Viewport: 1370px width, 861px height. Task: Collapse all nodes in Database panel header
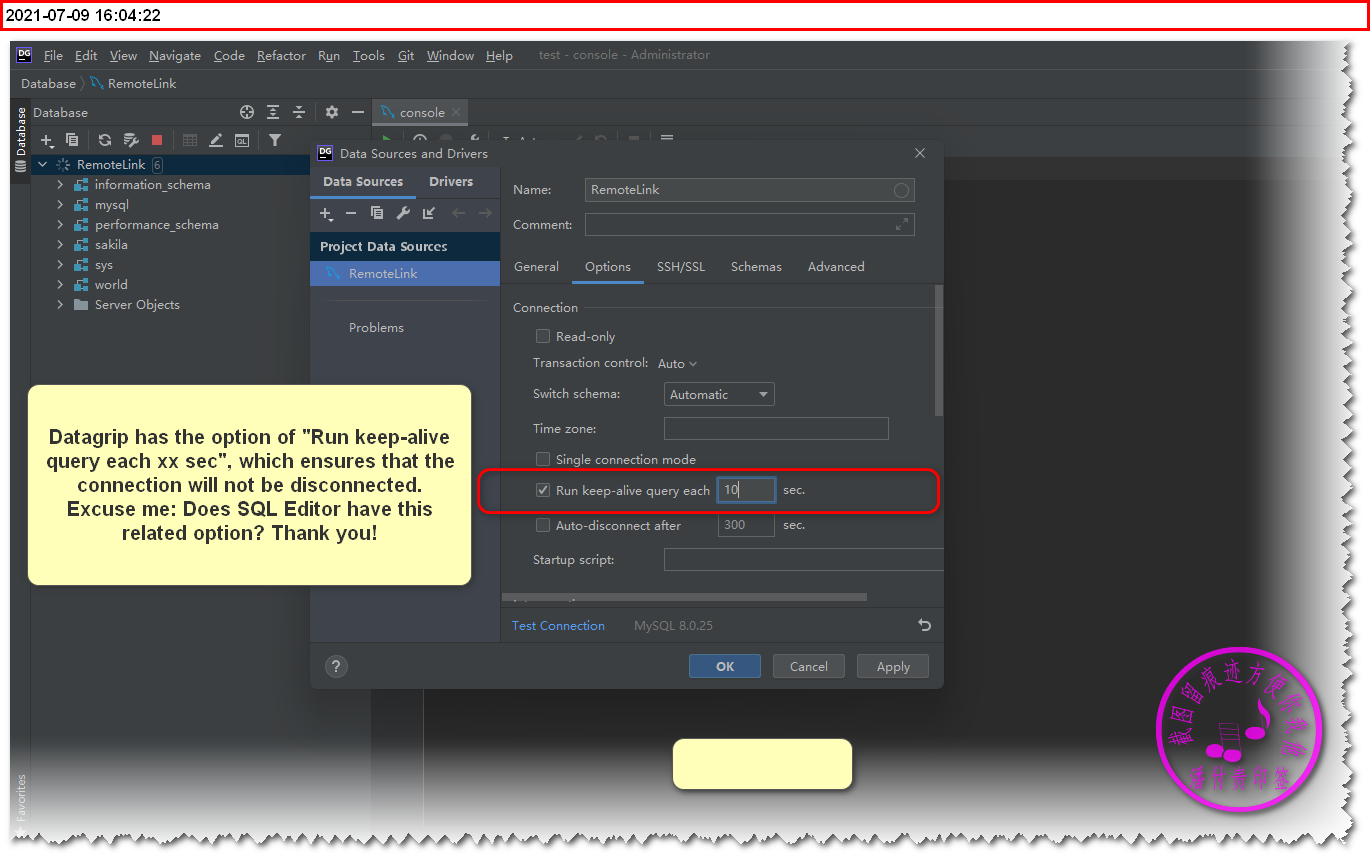tap(299, 113)
